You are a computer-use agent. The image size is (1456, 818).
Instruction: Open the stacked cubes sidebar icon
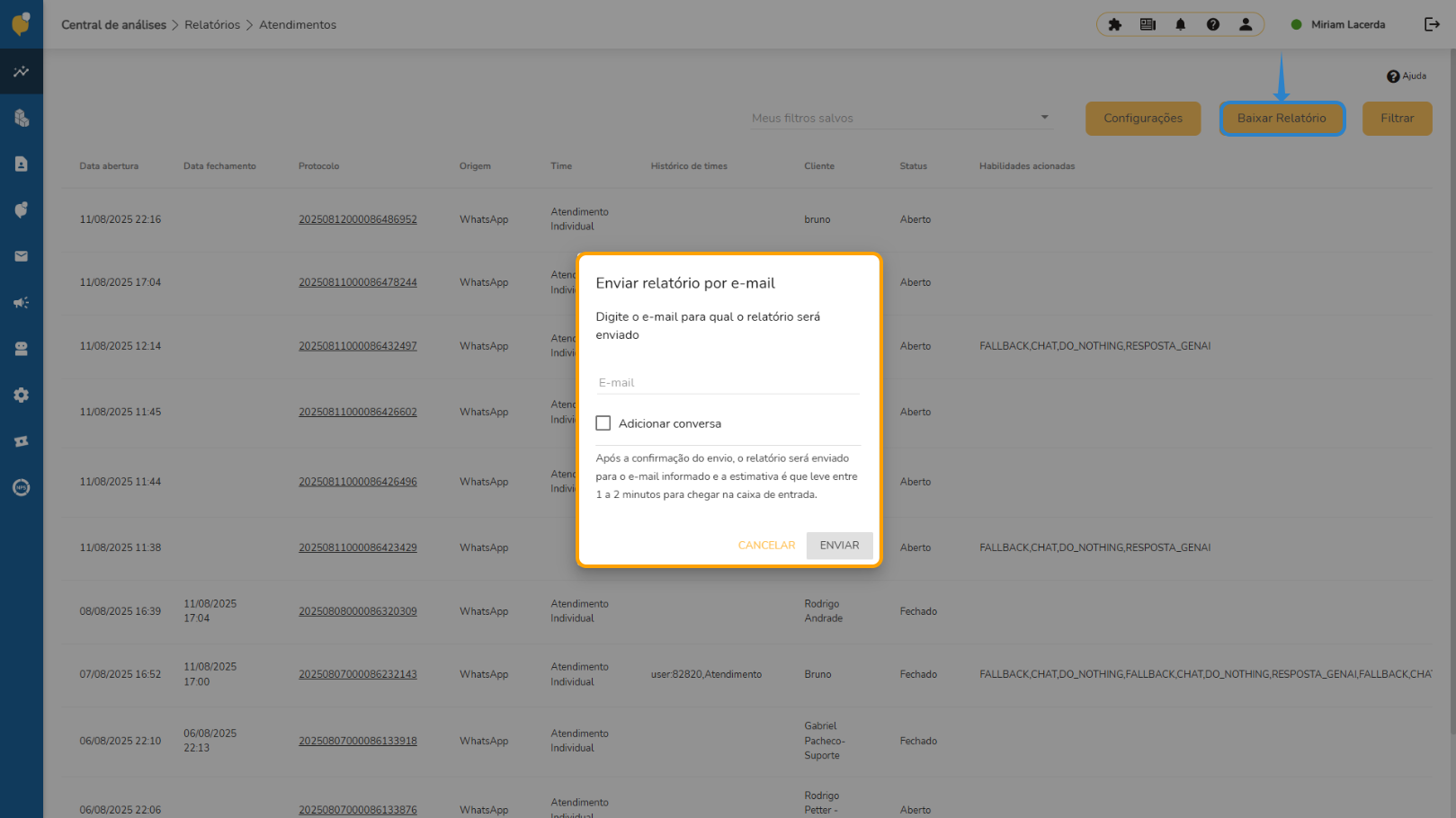(21, 118)
